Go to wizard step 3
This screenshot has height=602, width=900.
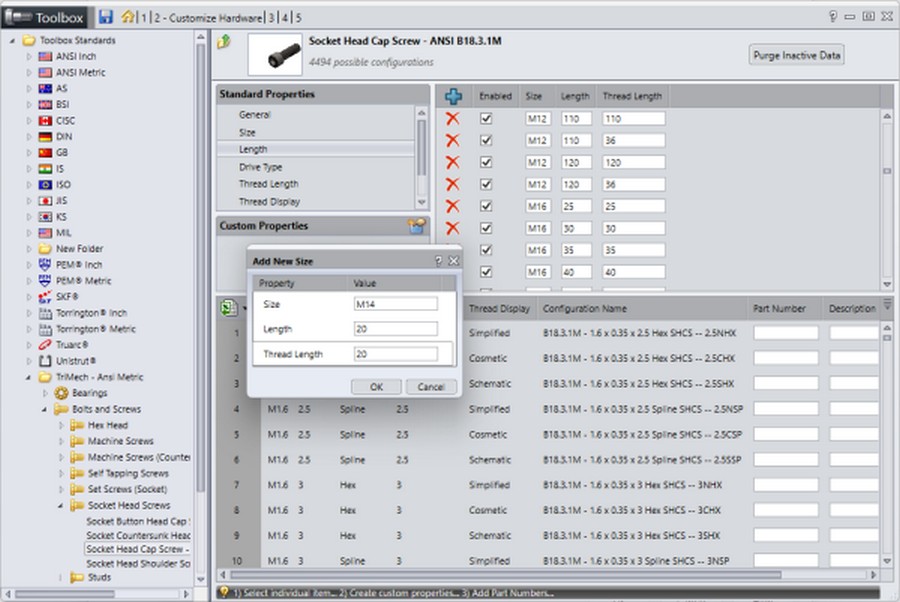pos(271,18)
